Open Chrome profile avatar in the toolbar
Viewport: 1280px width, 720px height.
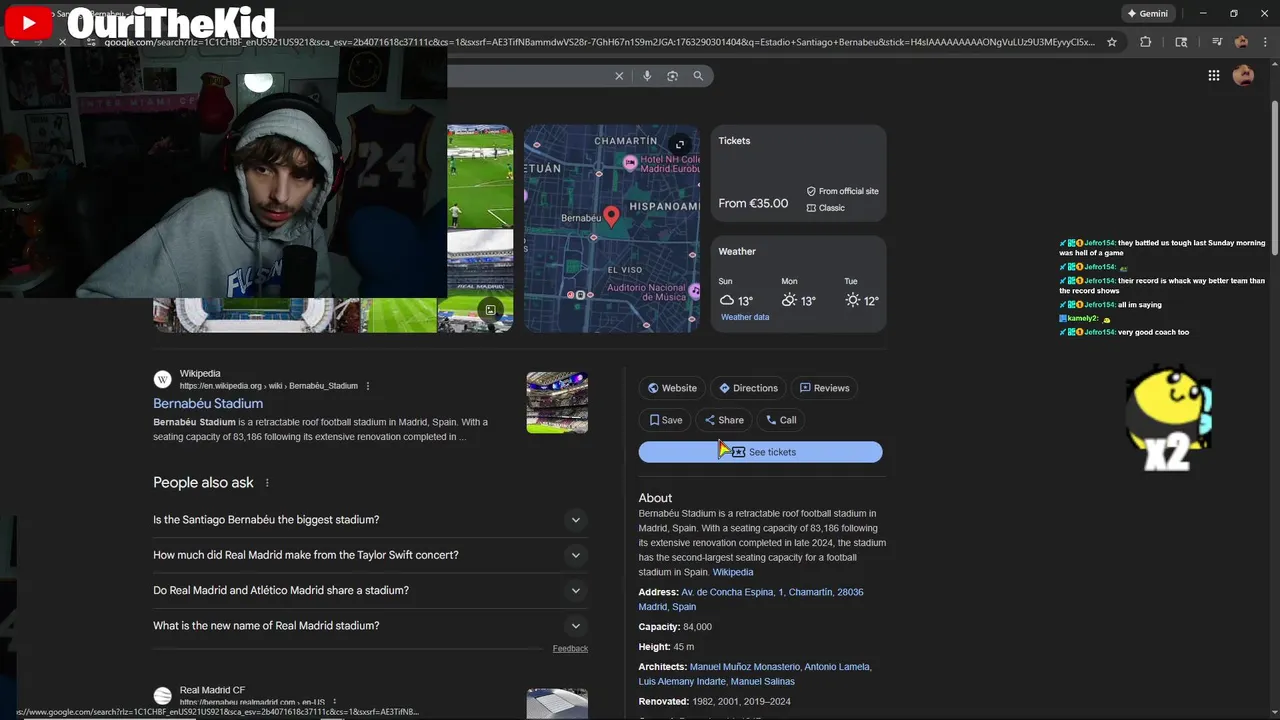pos(1241,42)
